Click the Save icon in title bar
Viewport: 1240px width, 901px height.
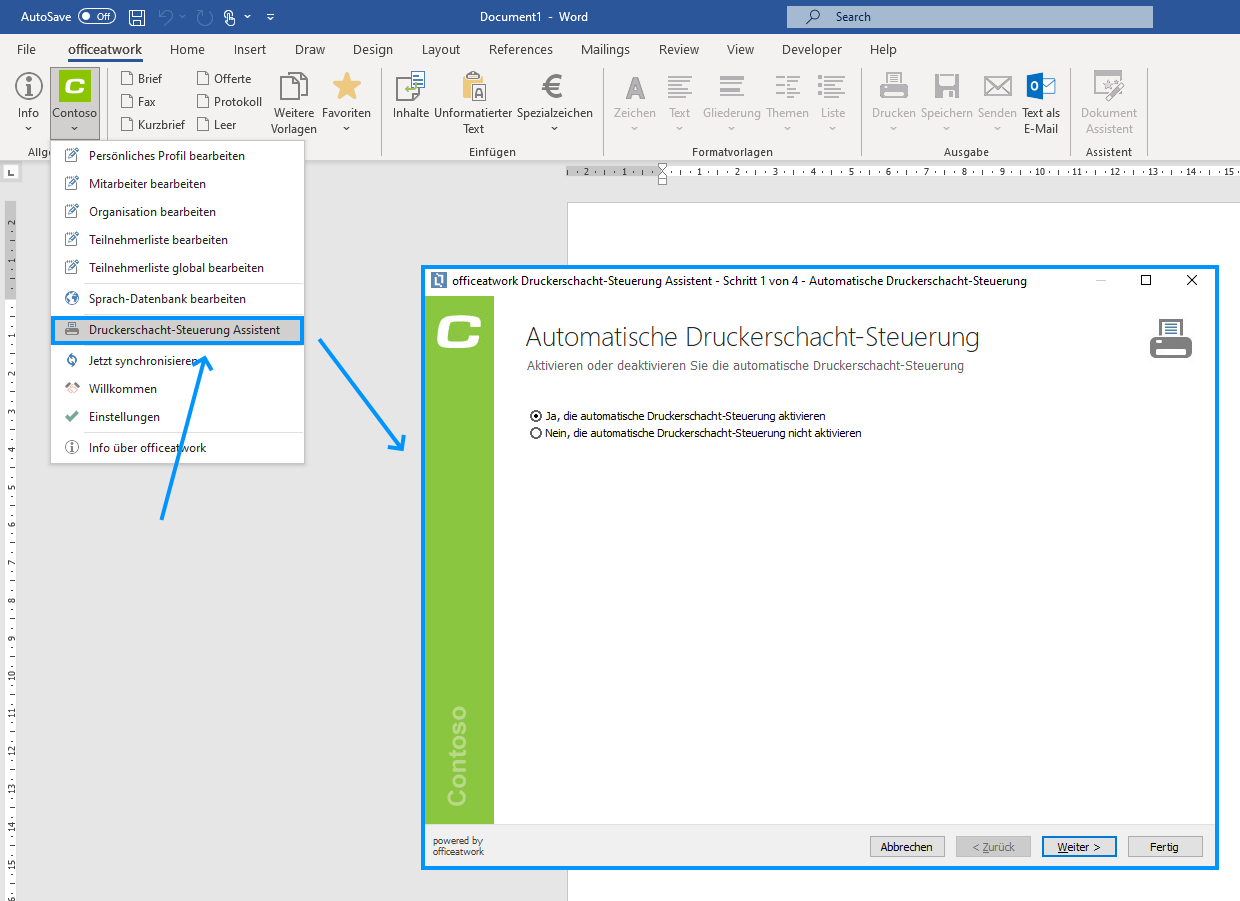137,17
